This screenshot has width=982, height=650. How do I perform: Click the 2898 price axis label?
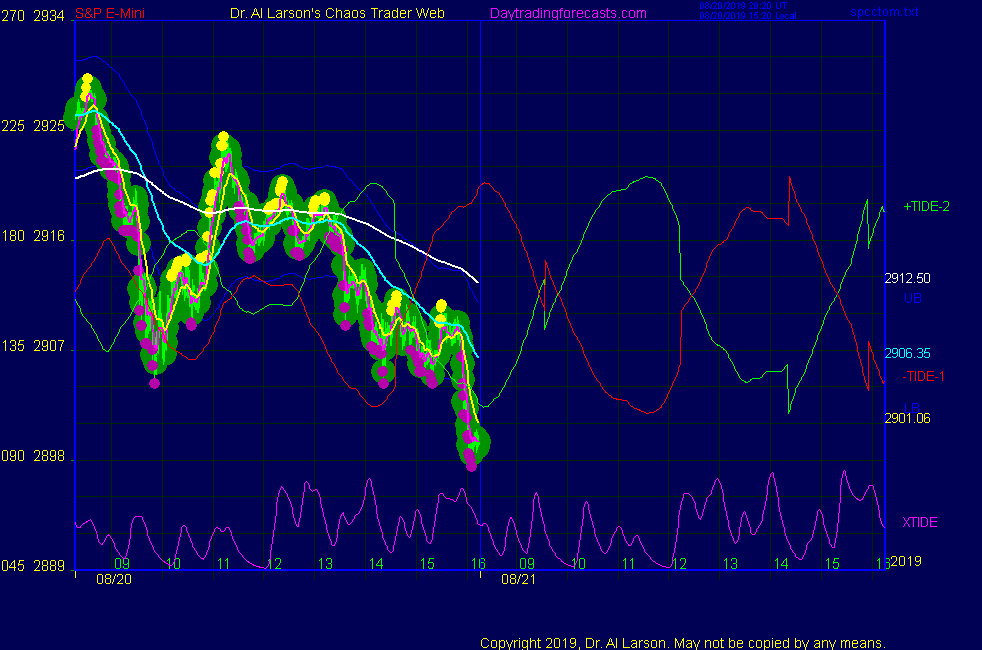pos(49,456)
